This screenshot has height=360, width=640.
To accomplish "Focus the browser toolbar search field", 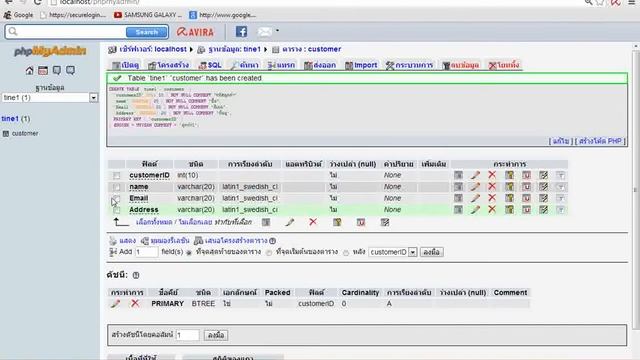I will click(65, 32).
